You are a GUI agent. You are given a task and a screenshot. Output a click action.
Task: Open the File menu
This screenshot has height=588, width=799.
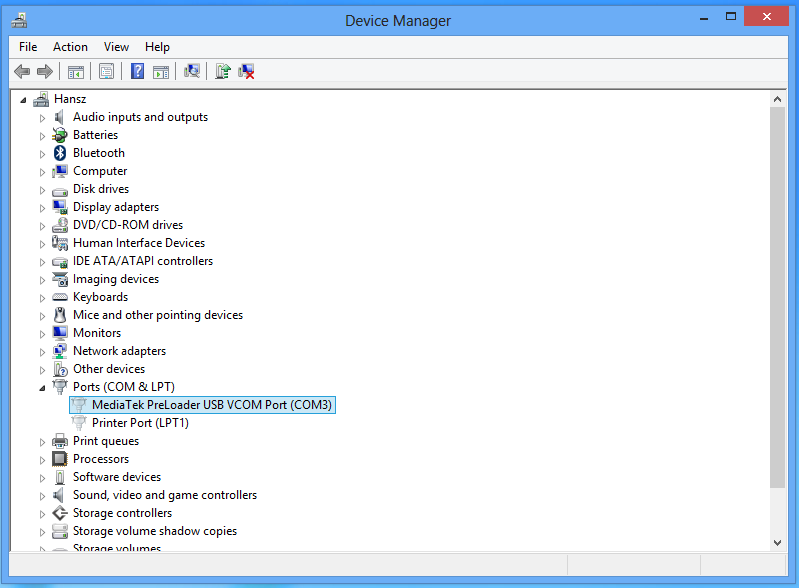pyautogui.click(x=28, y=47)
